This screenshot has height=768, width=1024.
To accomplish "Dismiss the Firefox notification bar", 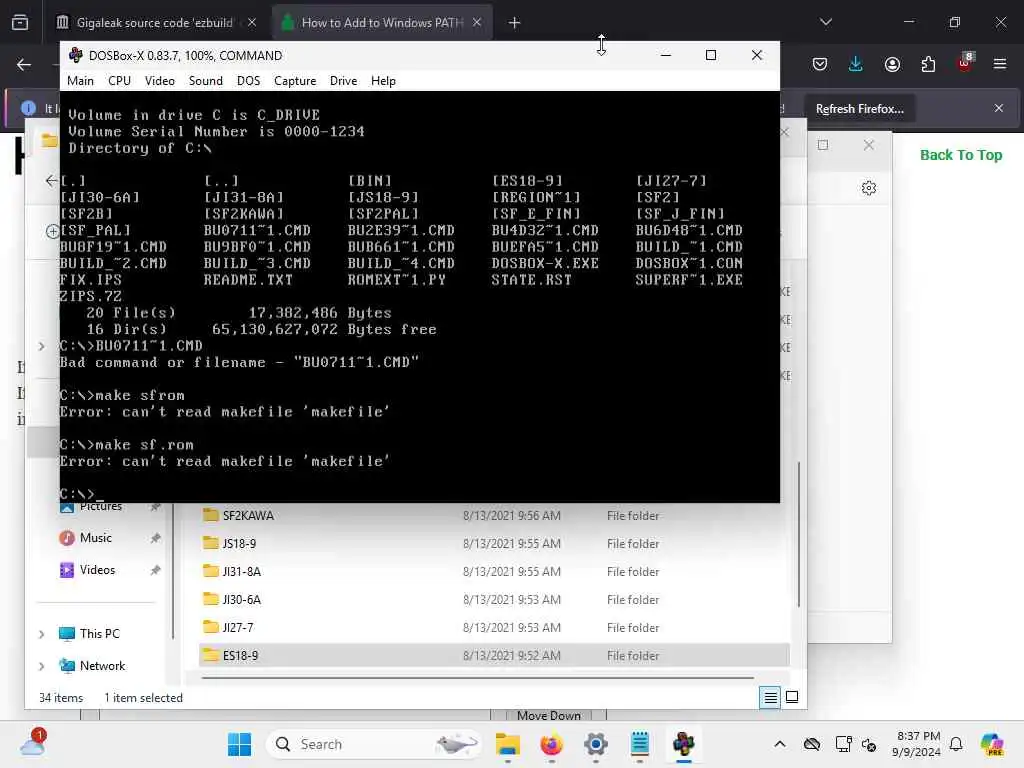I will tap(999, 108).
